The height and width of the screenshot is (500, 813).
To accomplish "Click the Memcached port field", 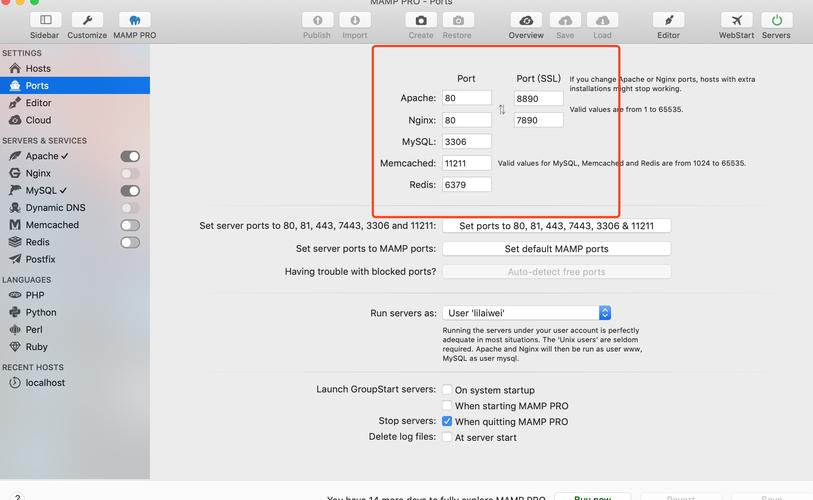I will (467, 163).
